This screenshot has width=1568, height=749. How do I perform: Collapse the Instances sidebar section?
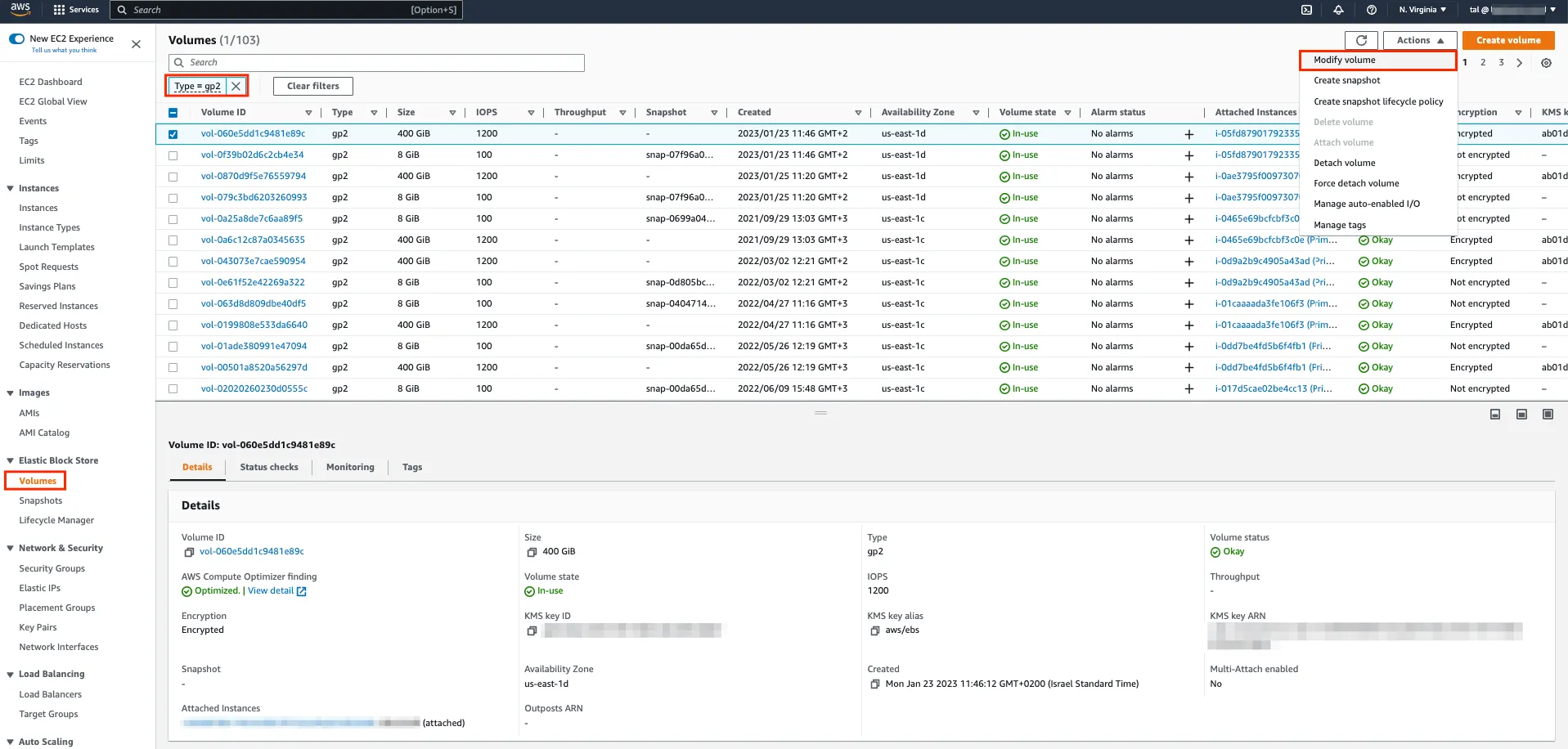coord(10,189)
